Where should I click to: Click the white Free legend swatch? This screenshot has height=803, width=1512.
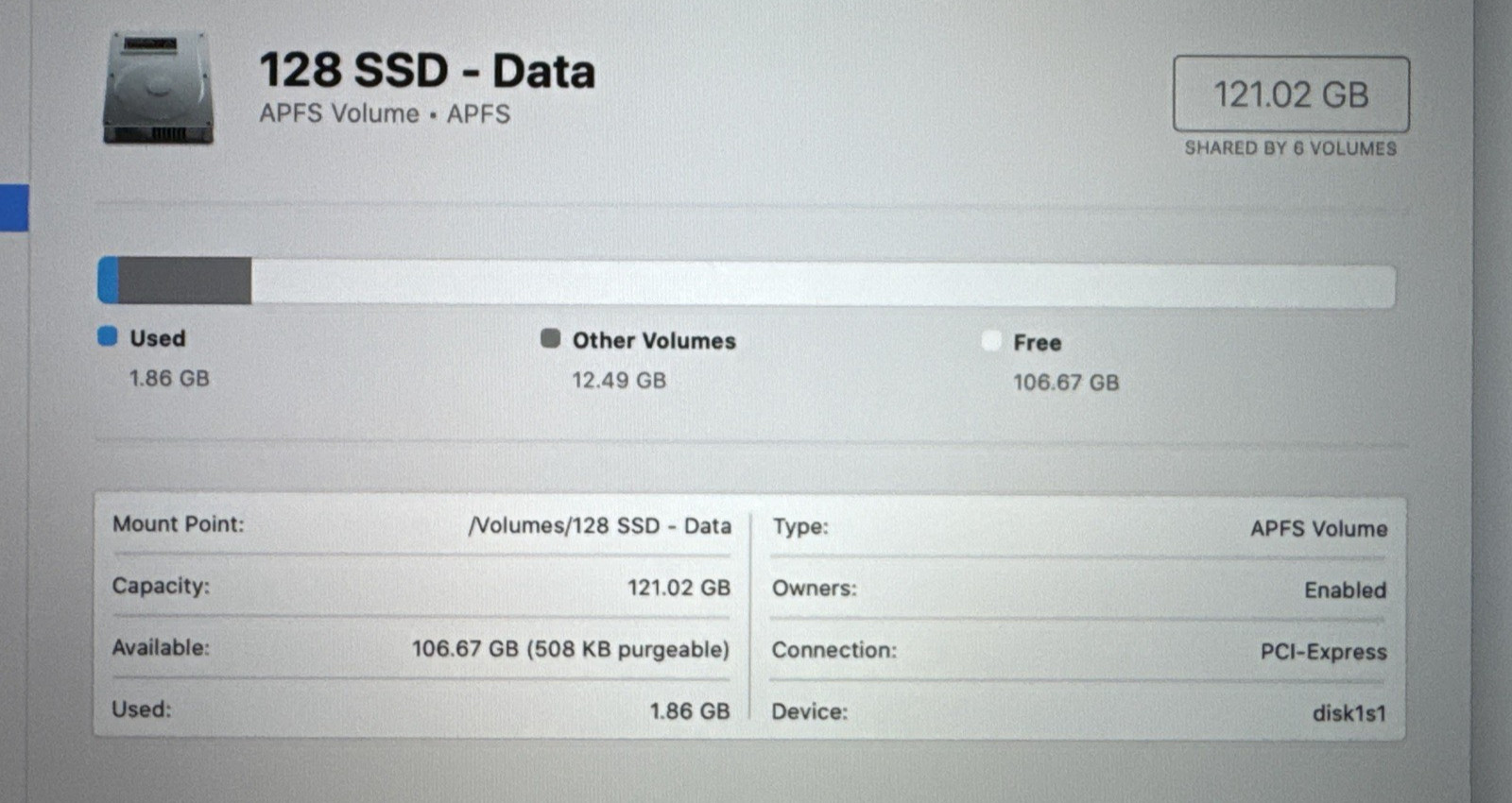click(x=991, y=340)
